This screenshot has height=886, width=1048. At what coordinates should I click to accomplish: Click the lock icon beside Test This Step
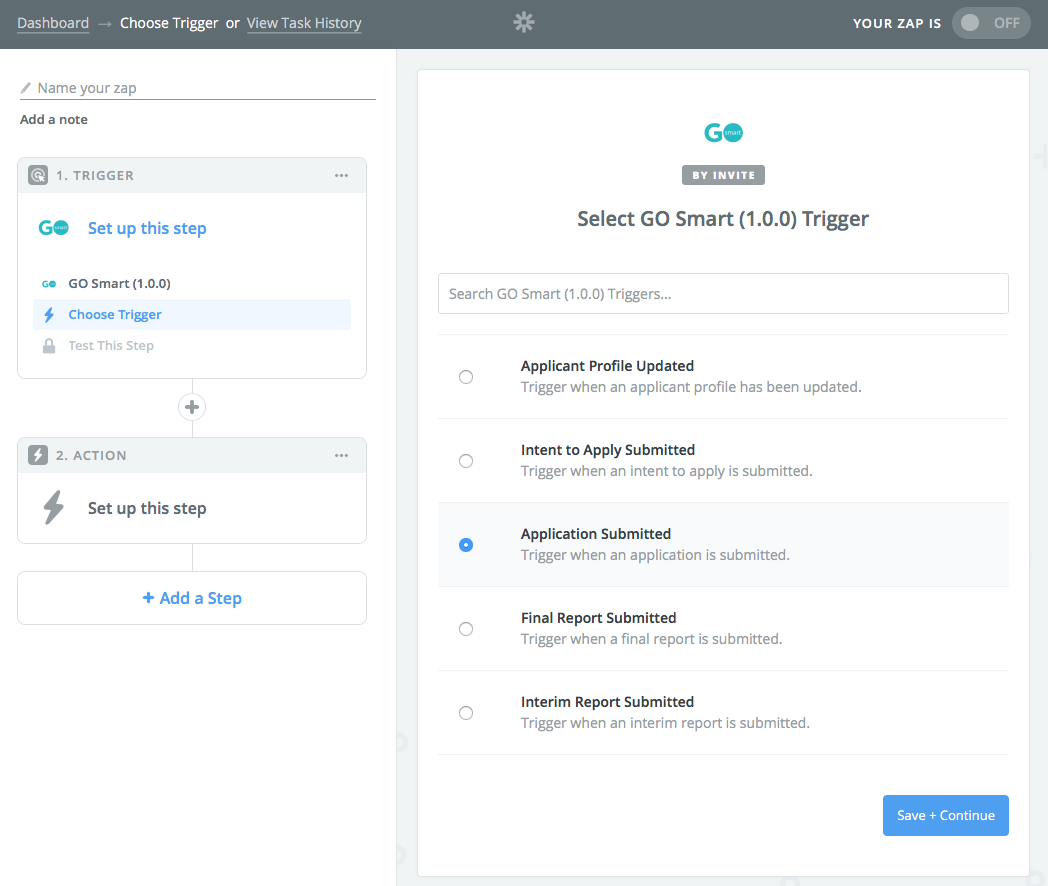49,345
